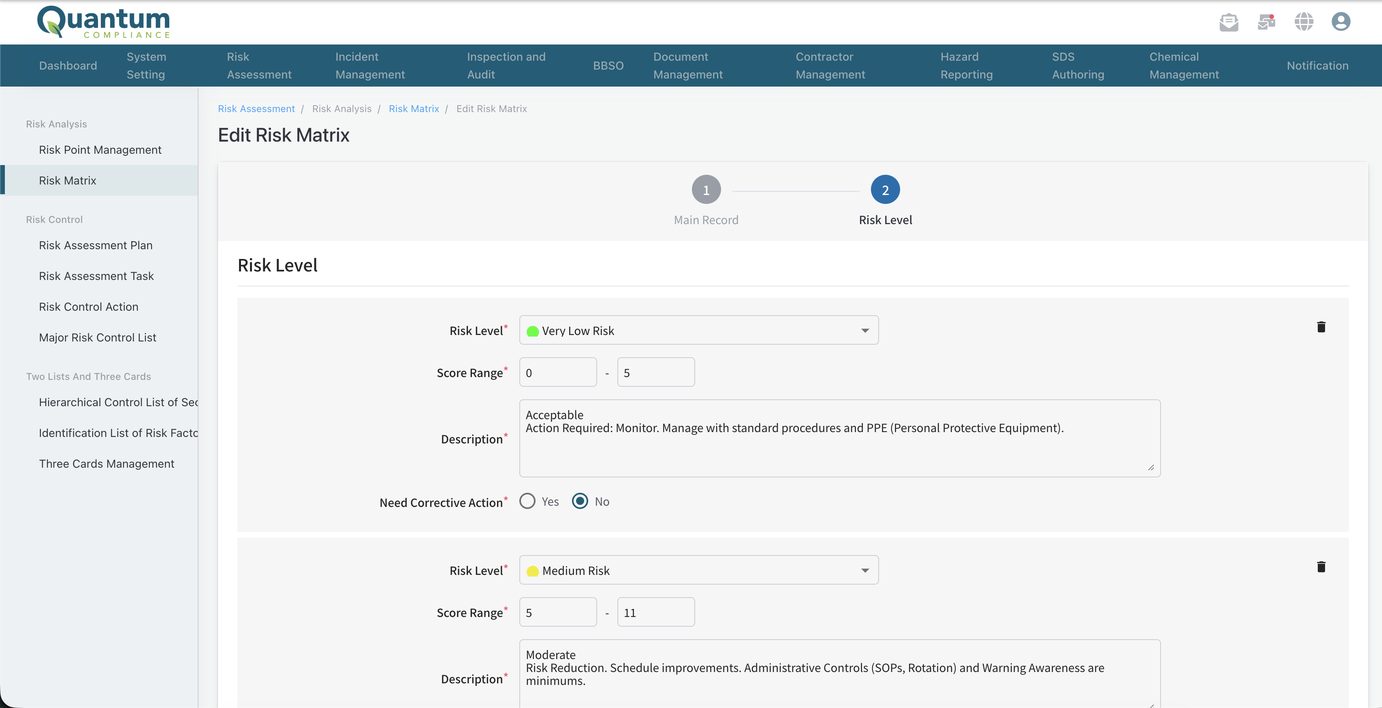Go to step 1 Main Record
This screenshot has width=1382, height=708.
(706, 190)
